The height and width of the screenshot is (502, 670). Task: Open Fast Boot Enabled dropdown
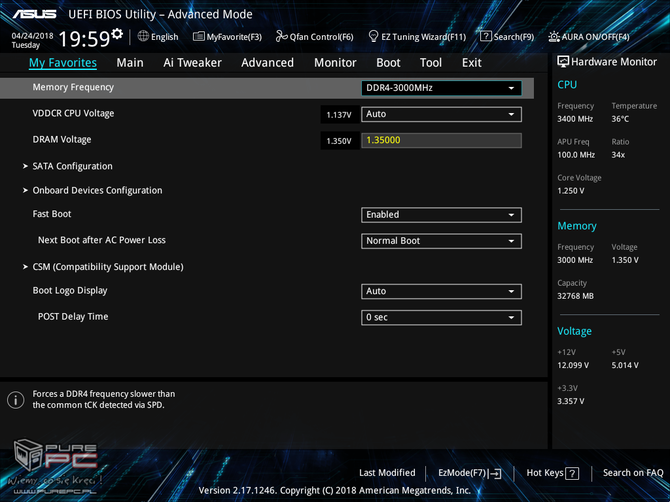(x=441, y=215)
